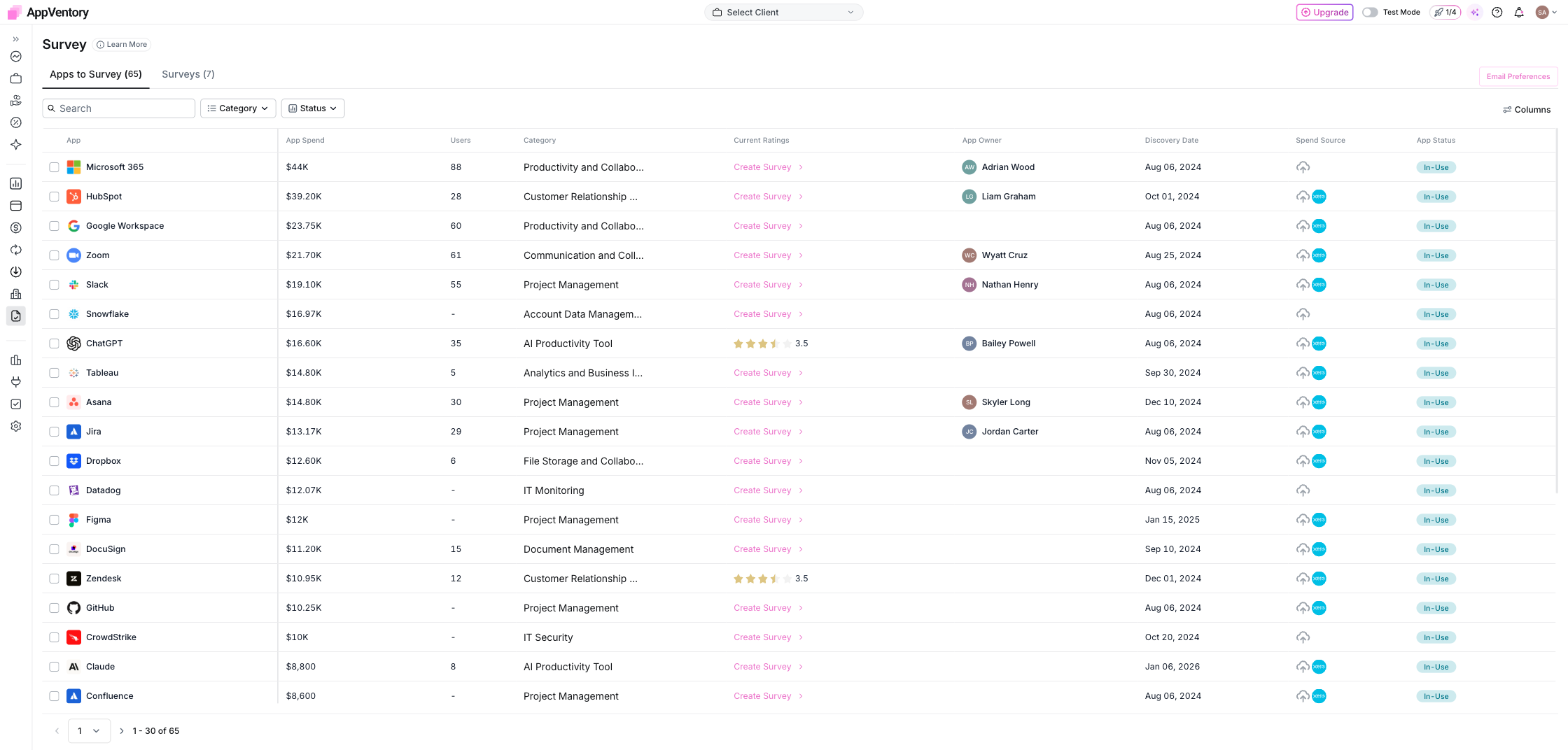Toggle Test Mode switch
Image resolution: width=1568 pixels, height=750 pixels.
pyautogui.click(x=1370, y=12)
